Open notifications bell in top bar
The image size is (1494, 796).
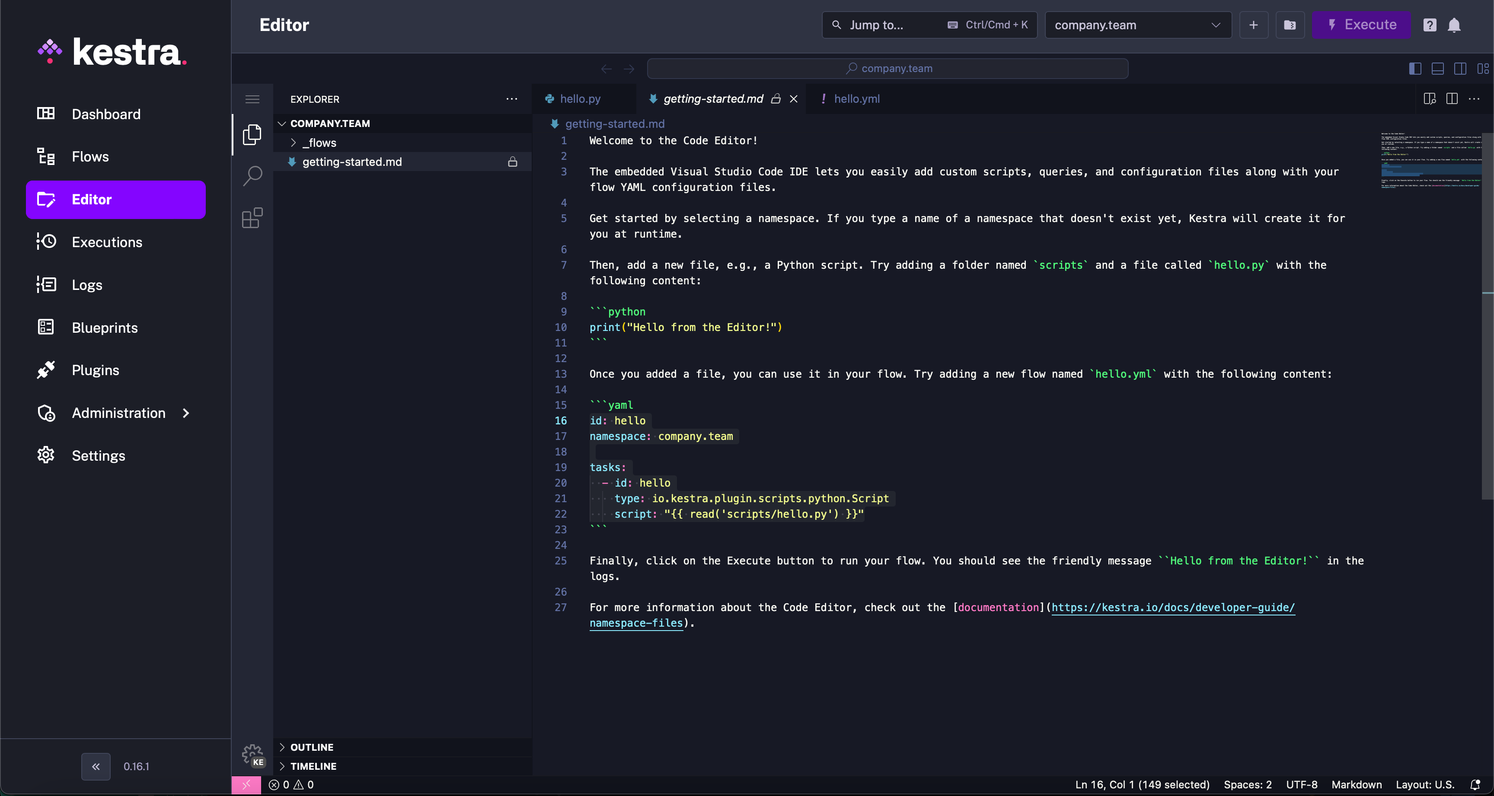(x=1454, y=25)
